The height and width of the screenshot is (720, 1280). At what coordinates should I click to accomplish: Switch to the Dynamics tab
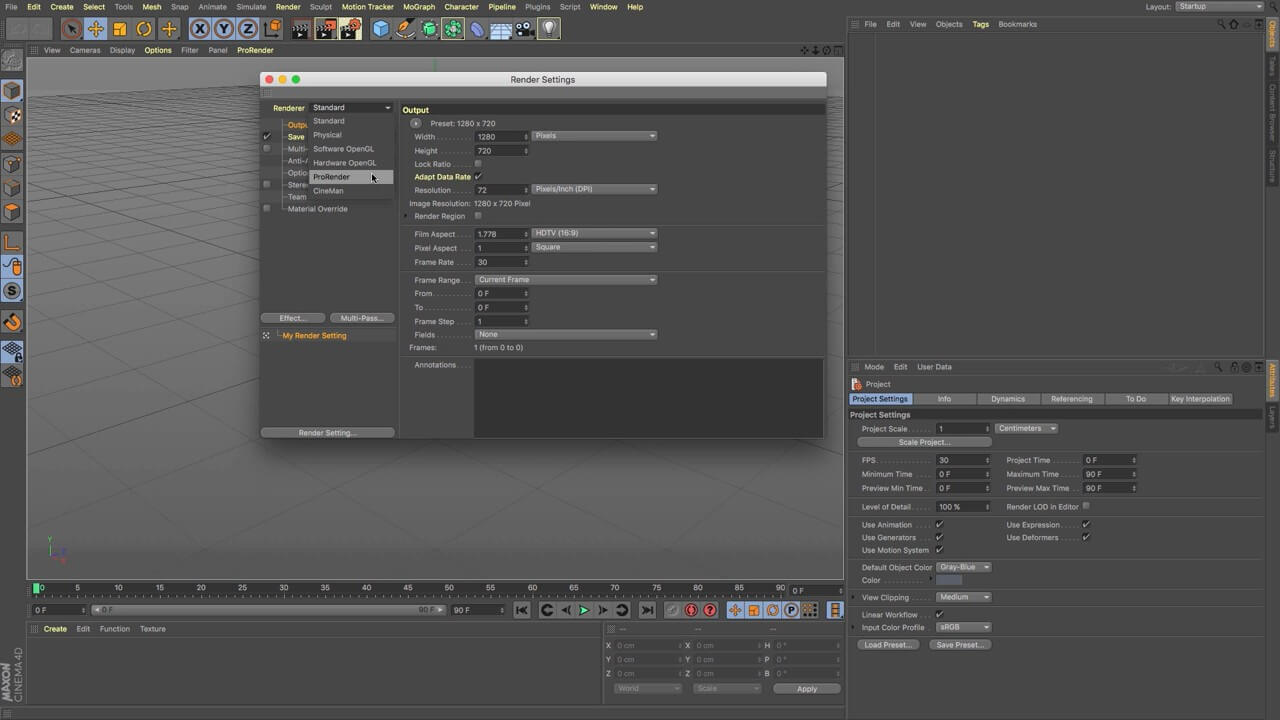(x=1007, y=399)
